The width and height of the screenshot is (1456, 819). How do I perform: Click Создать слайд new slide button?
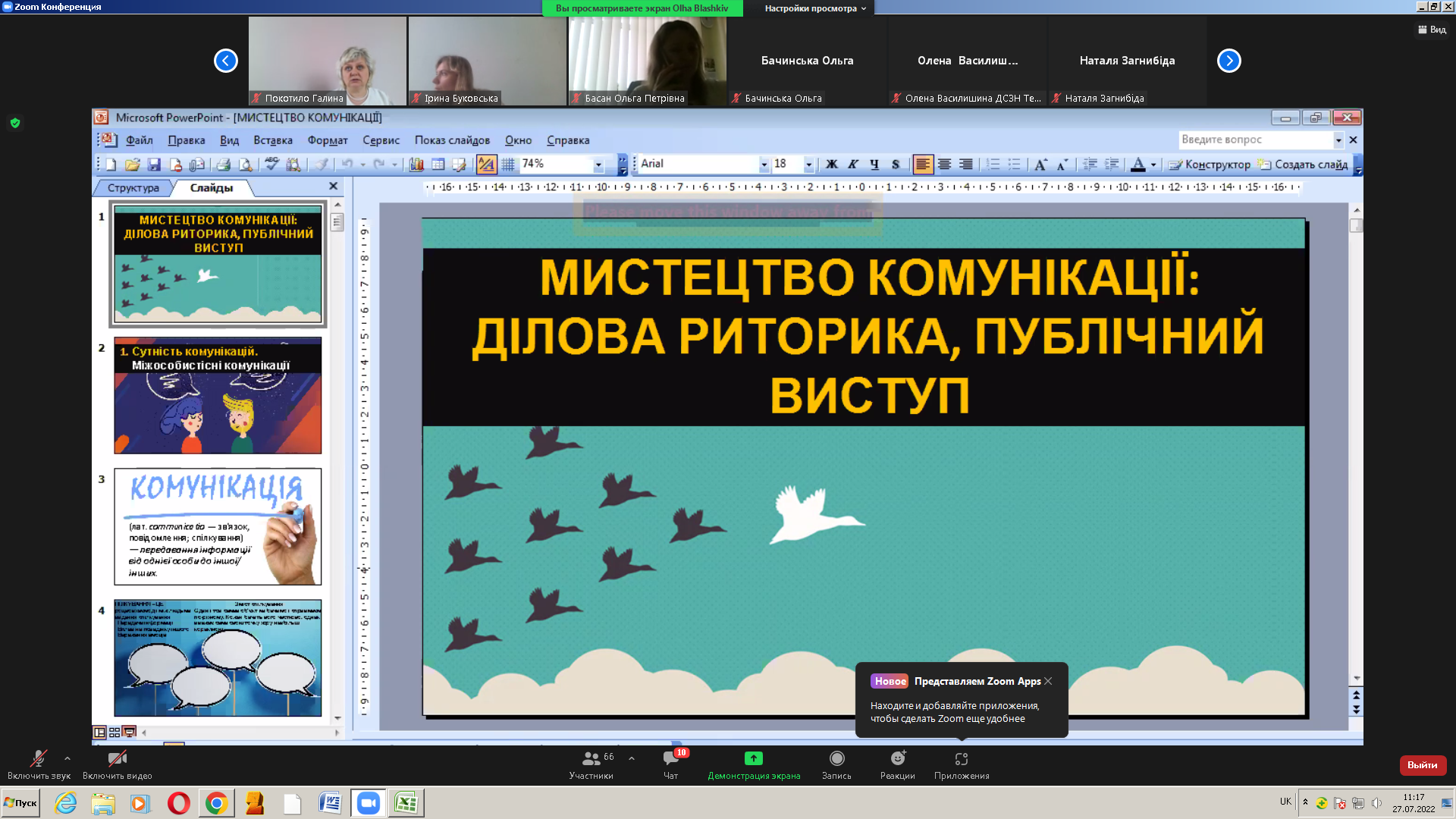1303,165
